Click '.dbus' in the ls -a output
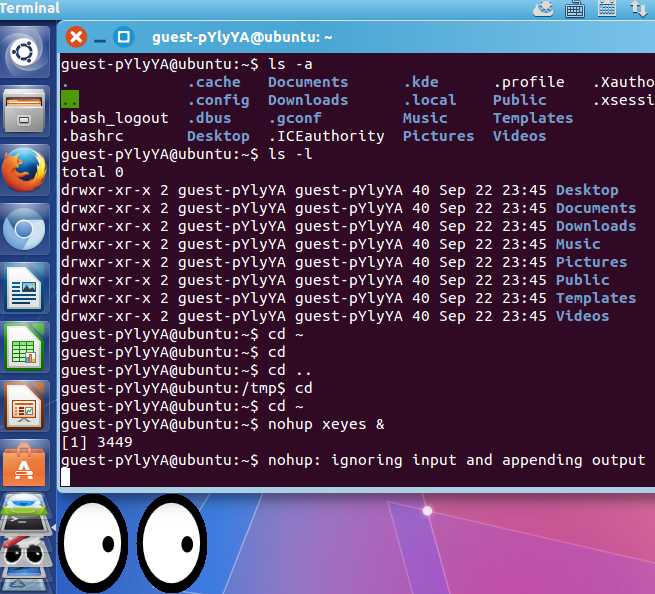 point(209,118)
